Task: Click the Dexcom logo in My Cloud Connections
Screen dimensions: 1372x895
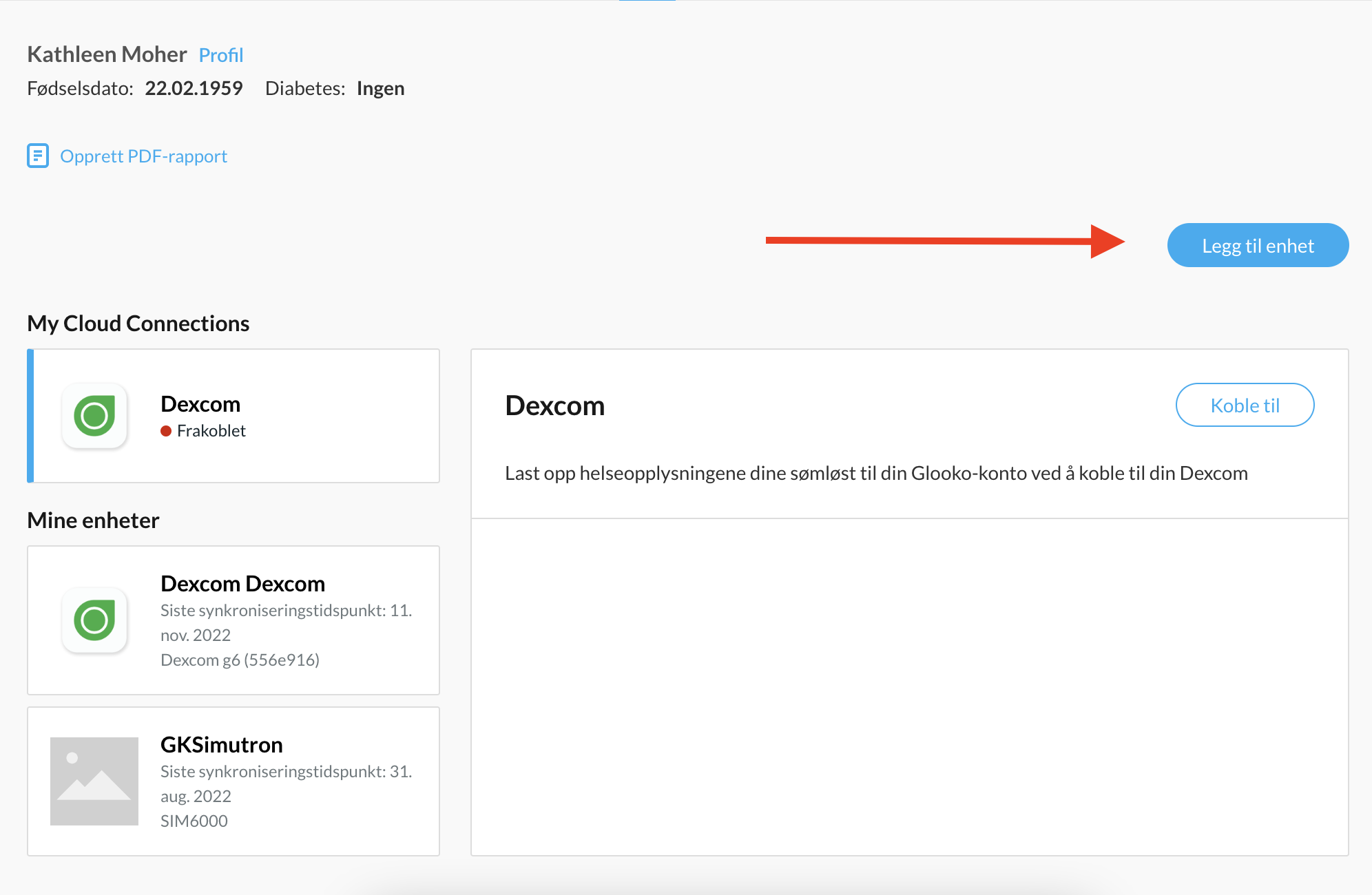Action: [x=94, y=416]
